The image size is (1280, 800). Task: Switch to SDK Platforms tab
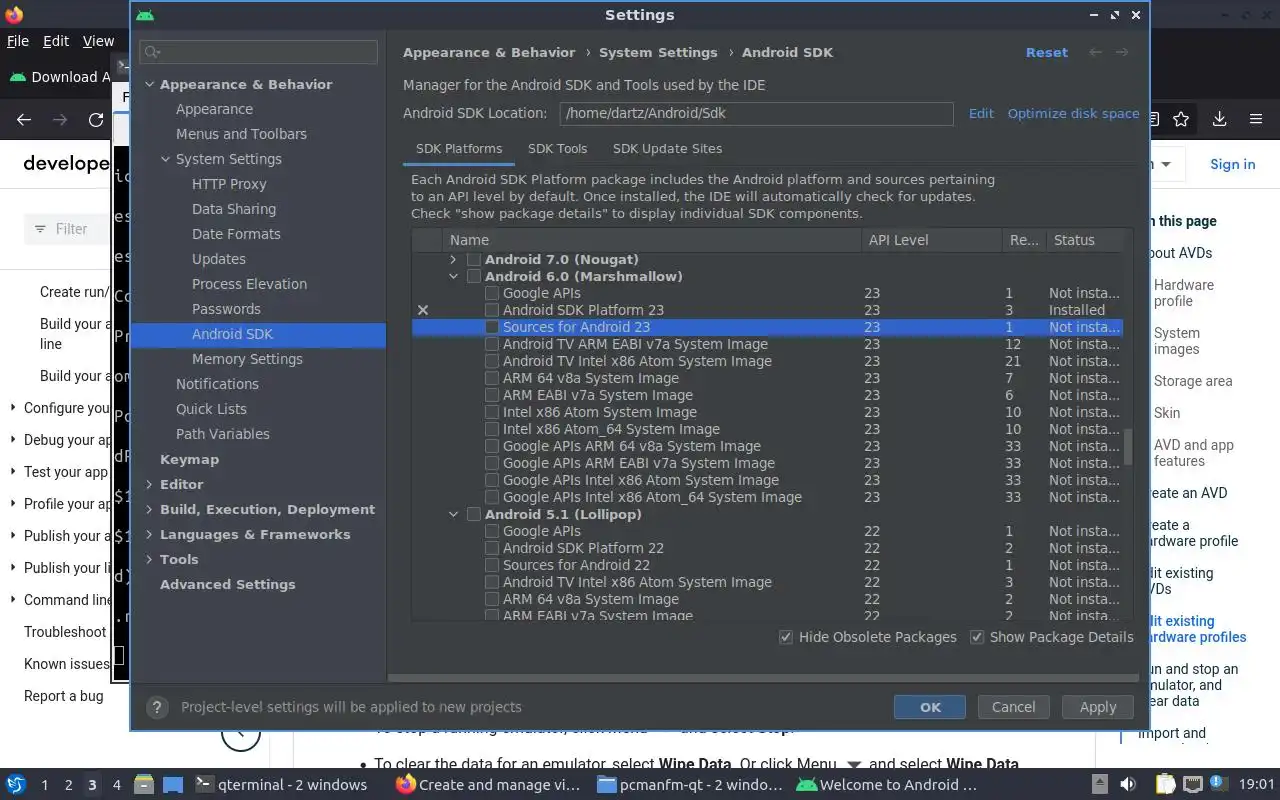pyautogui.click(x=459, y=148)
